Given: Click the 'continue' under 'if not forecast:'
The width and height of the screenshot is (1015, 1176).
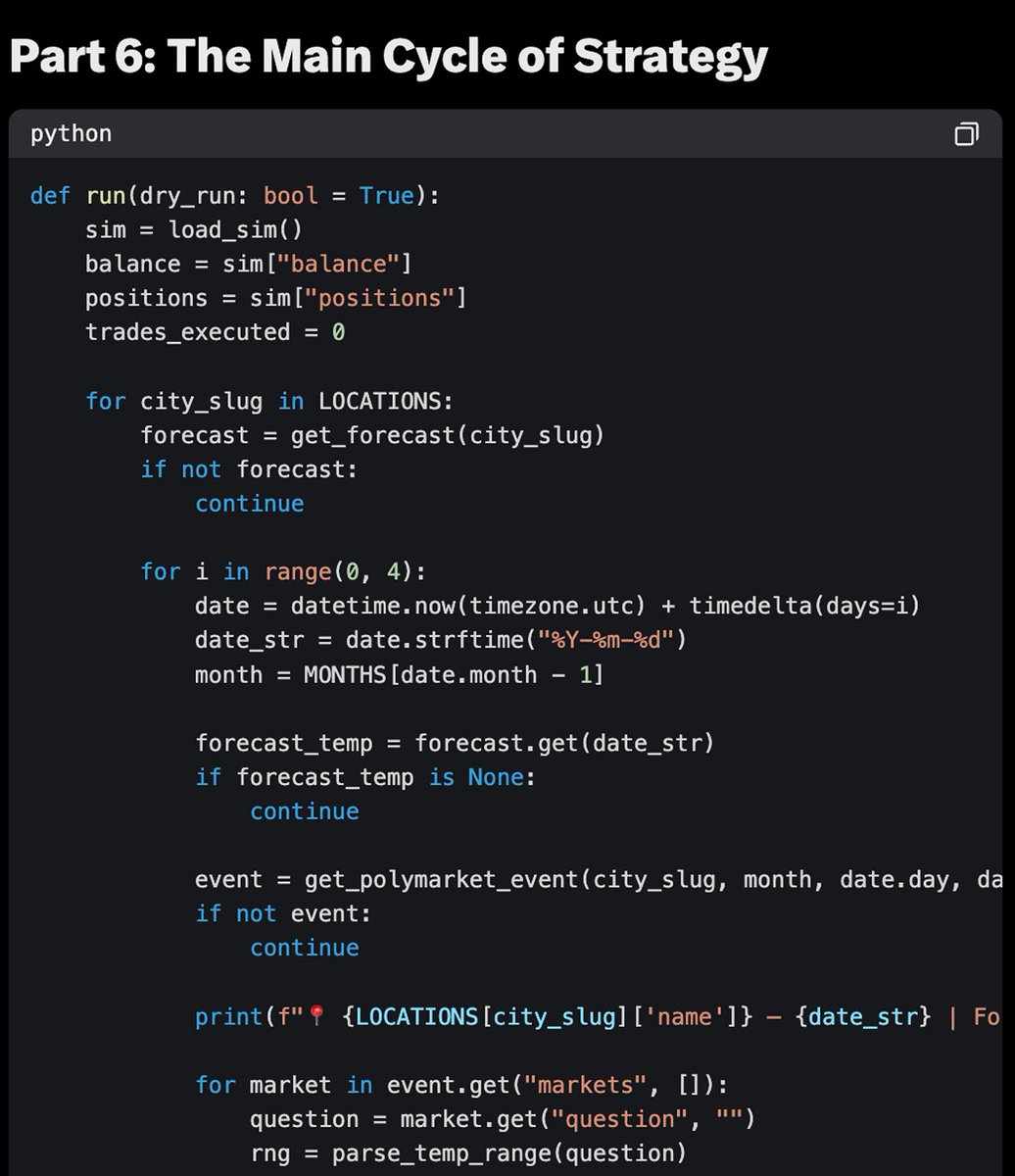Looking at the screenshot, I should pyautogui.click(x=250, y=504).
